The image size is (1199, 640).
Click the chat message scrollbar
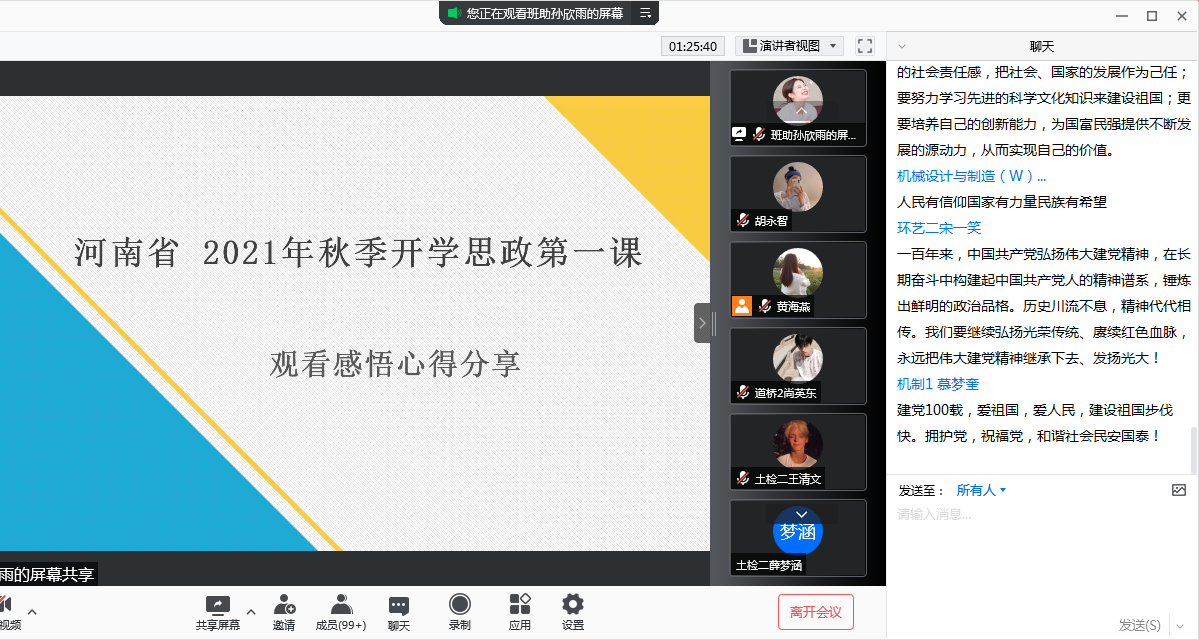(x=1192, y=449)
